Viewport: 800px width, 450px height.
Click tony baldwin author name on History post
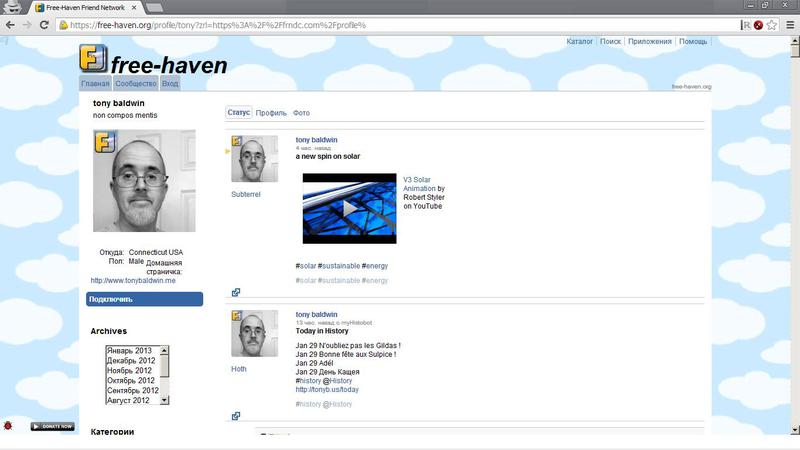point(316,314)
